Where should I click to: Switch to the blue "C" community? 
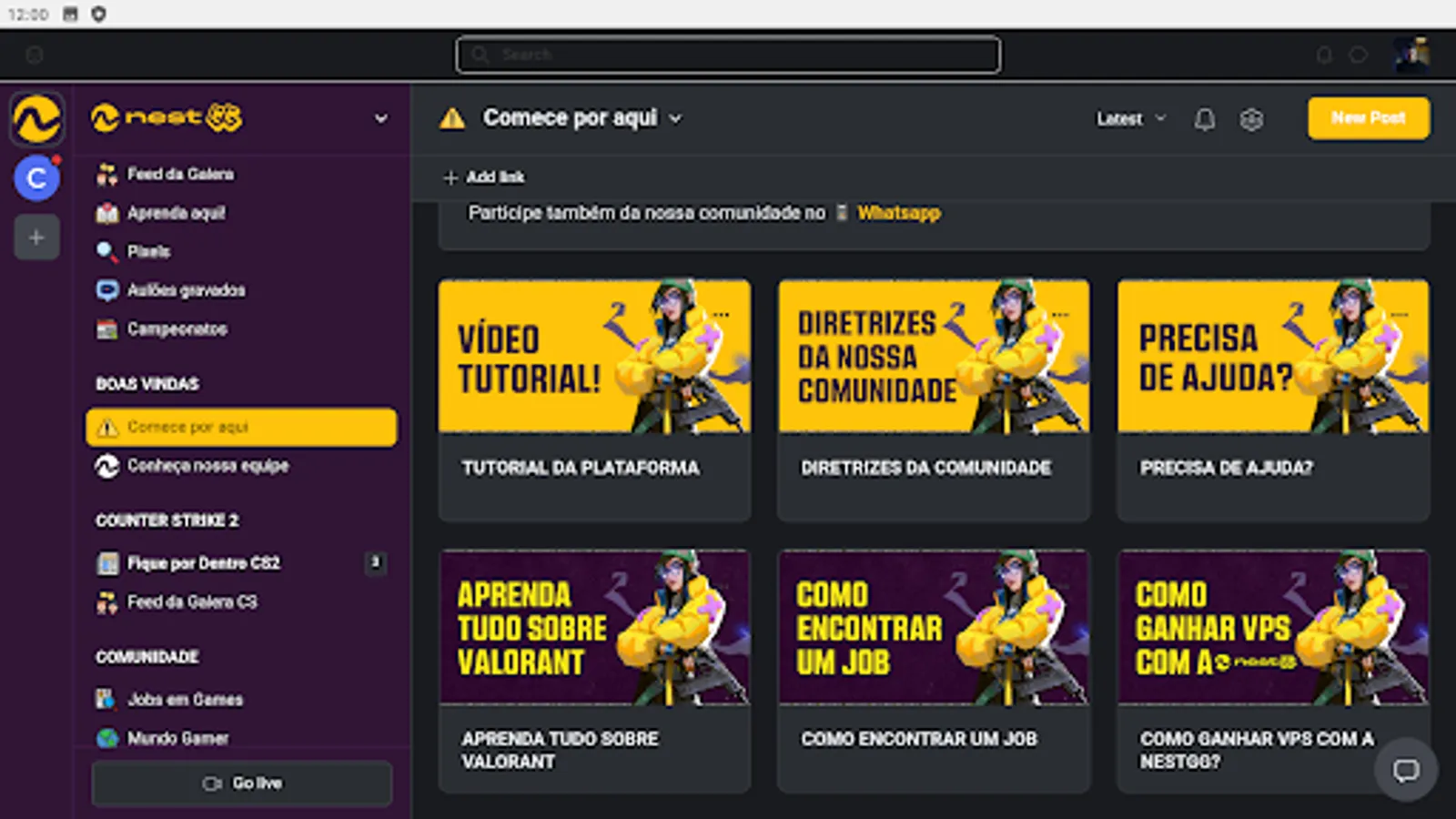(x=36, y=177)
